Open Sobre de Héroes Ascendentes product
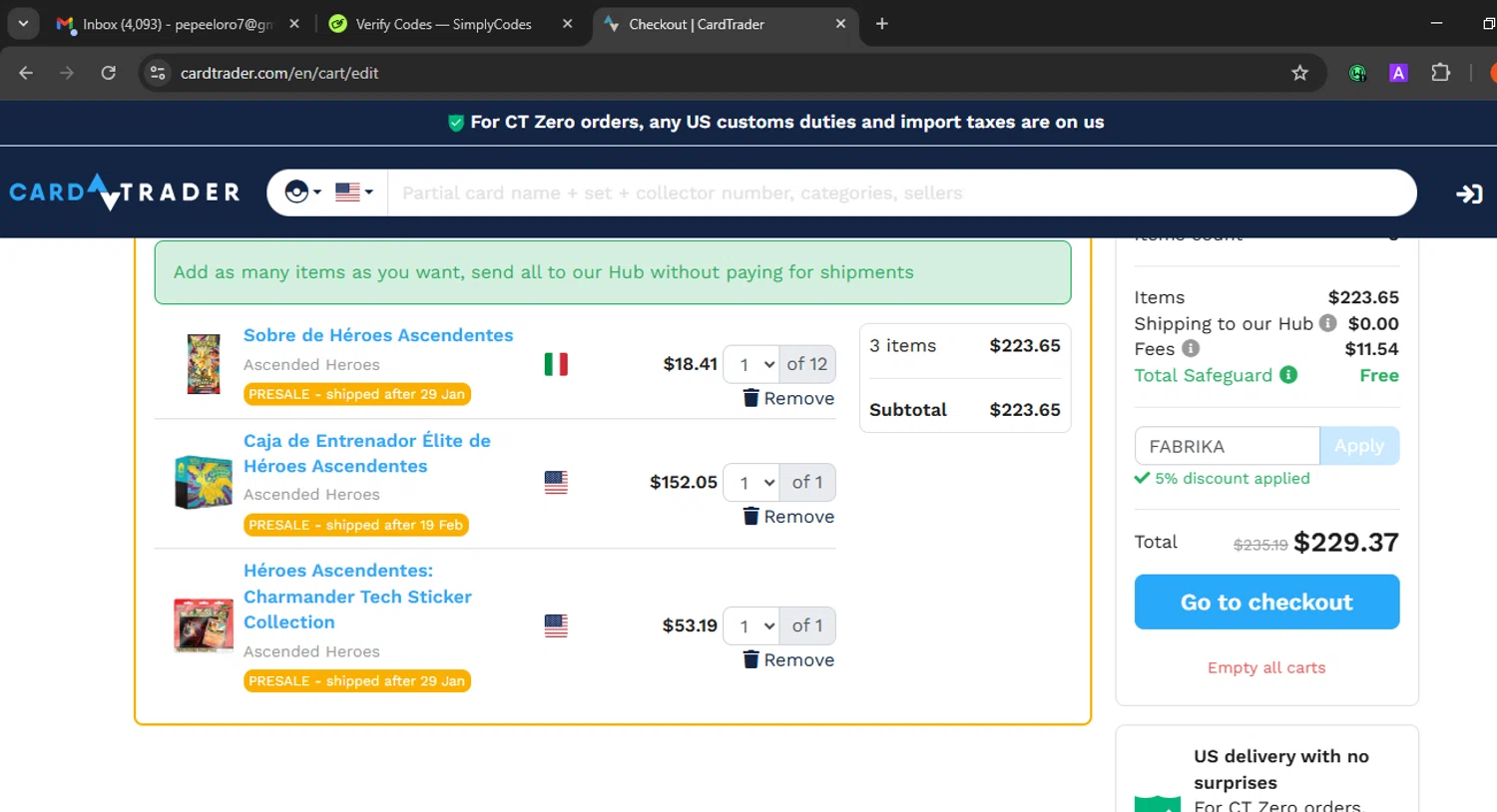The height and width of the screenshot is (812, 1497). click(378, 335)
